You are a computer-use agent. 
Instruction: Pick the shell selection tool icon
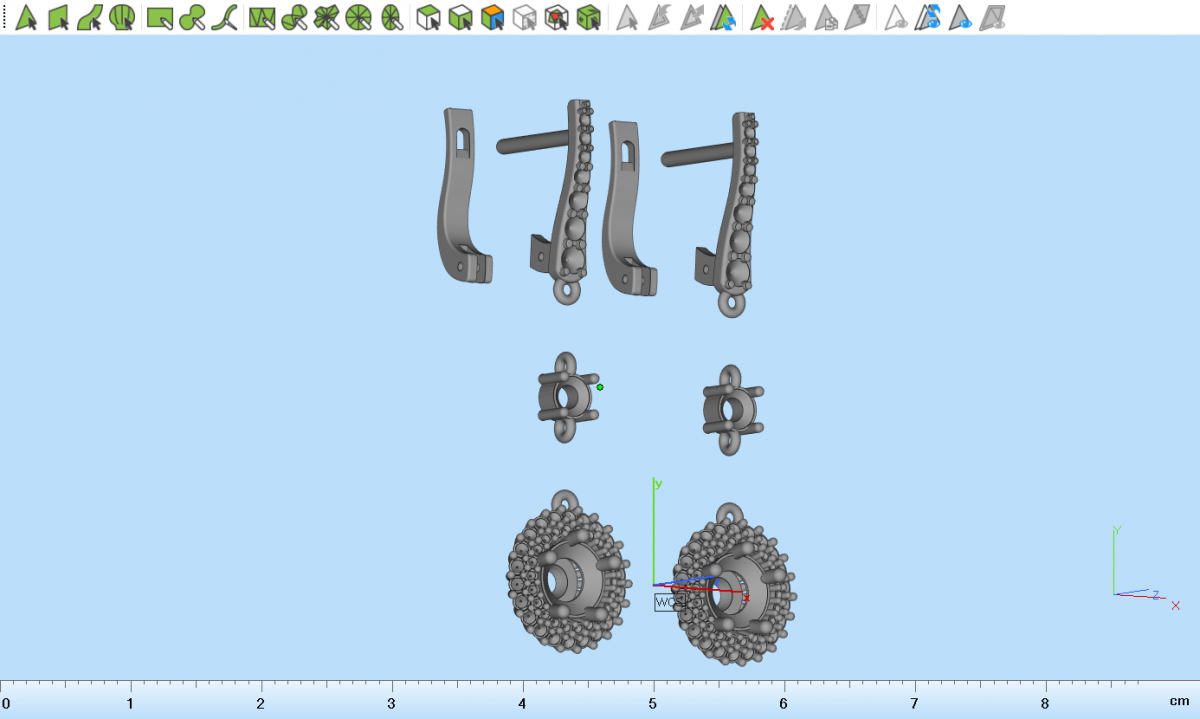coord(122,17)
